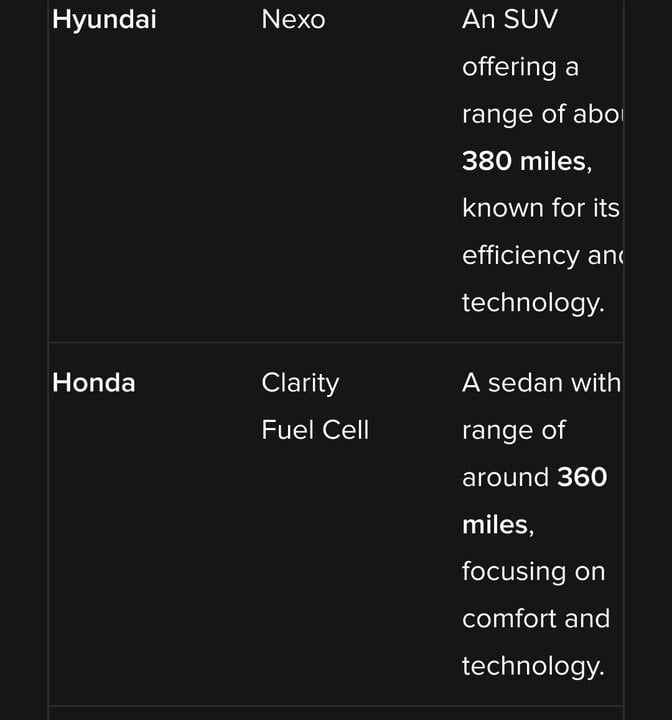Click the bold 360 text
Image resolution: width=672 pixels, height=720 pixels.
(582, 477)
